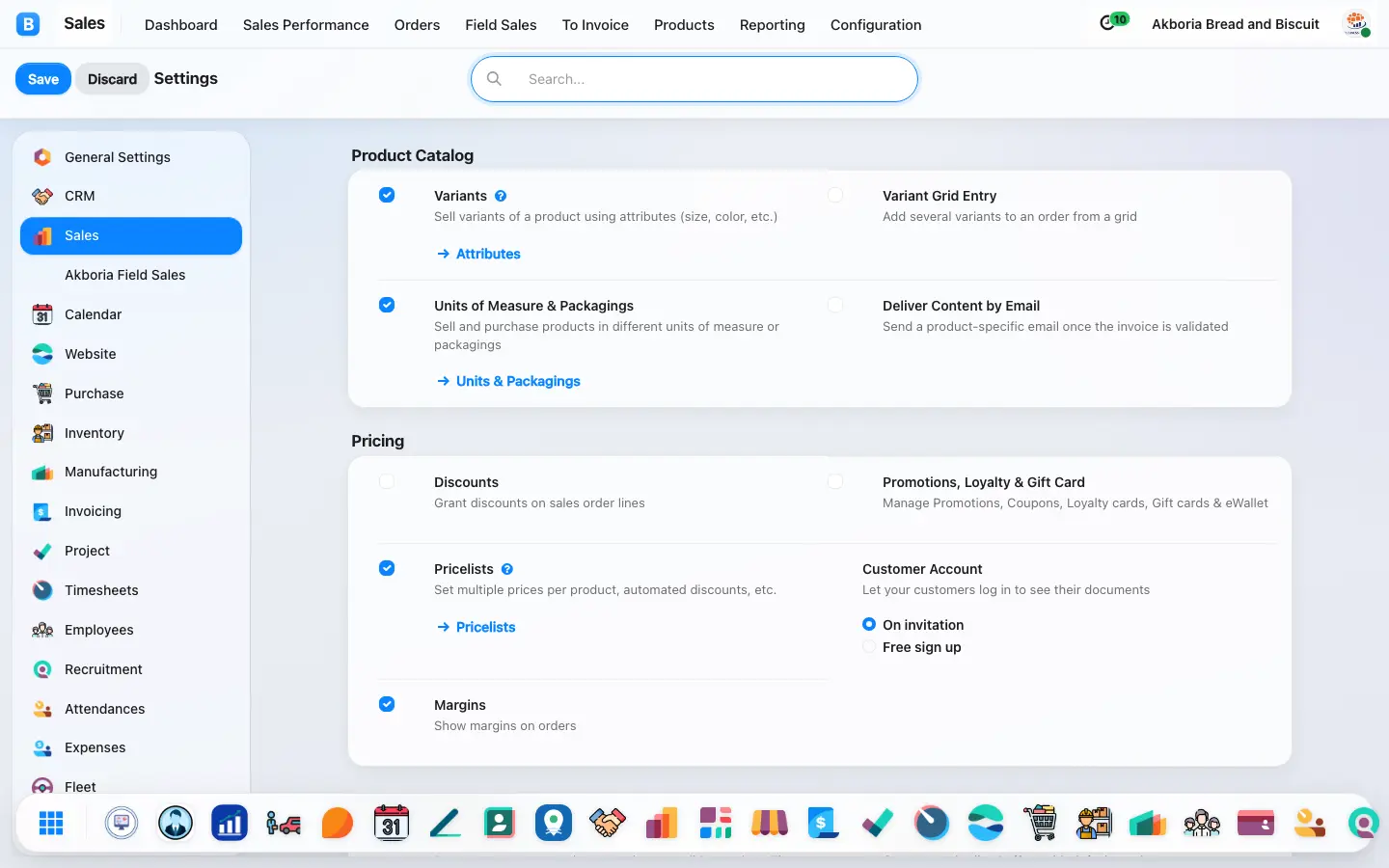The width and height of the screenshot is (1389, 868).
Task: Disable the Pricelists checkbox
Action: click(387, 568)
